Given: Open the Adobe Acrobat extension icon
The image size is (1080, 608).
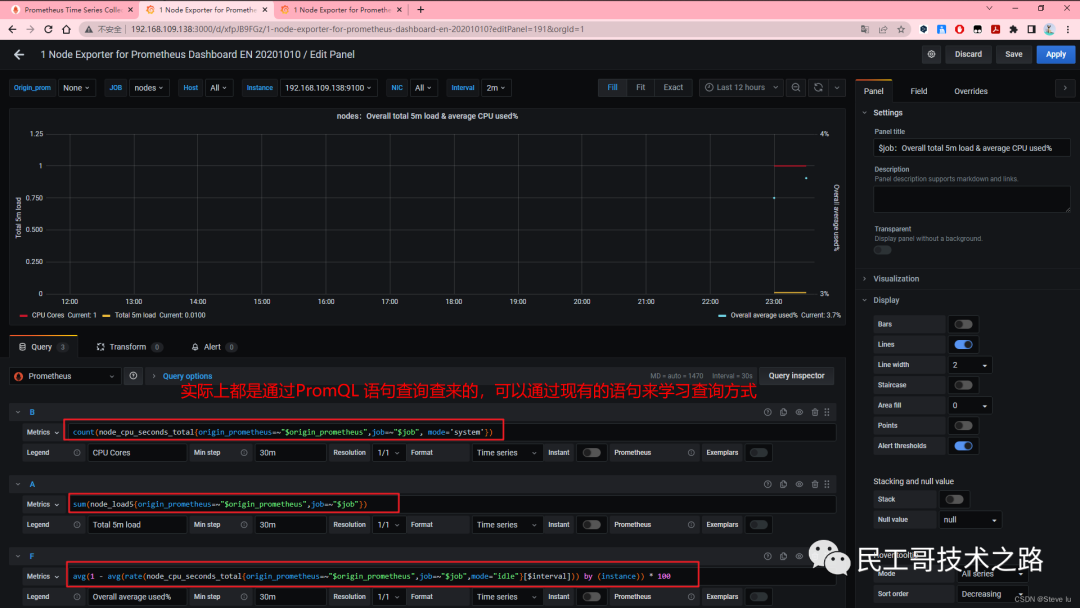Looking at the screenshot, I should [x=995, y=30].
